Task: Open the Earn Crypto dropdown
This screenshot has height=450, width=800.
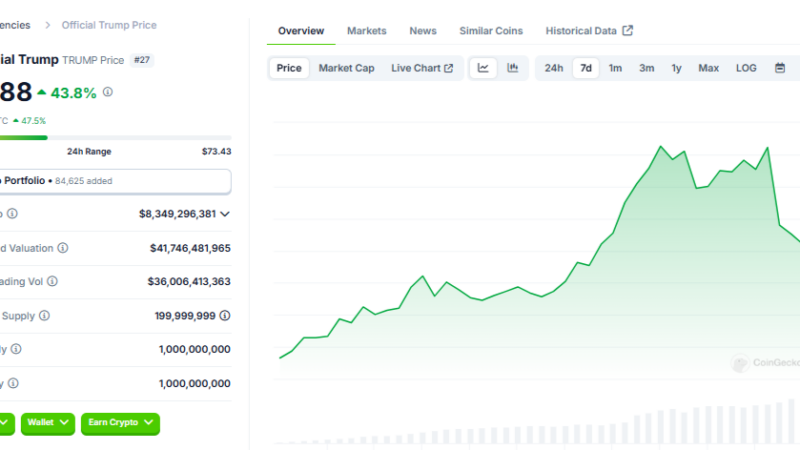Action: tap(120, 423)
